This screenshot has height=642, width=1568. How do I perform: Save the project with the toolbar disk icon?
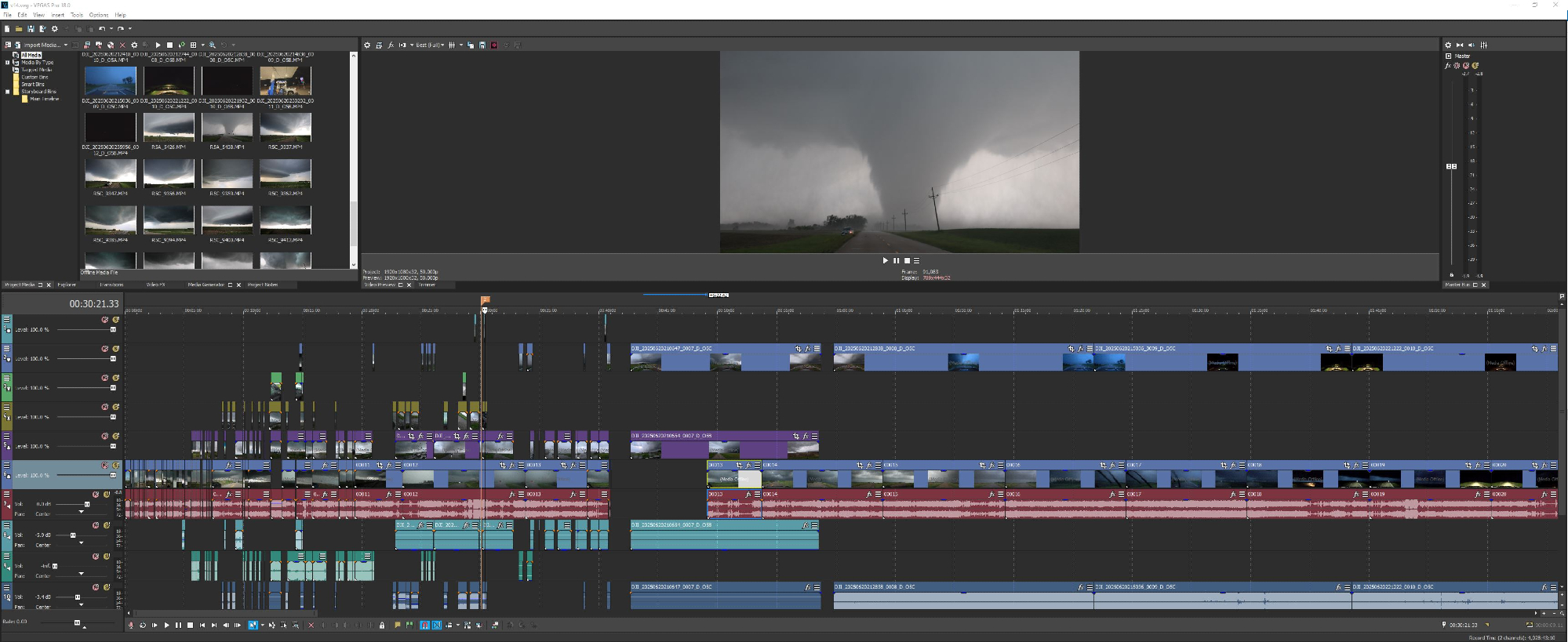[31, 29]
